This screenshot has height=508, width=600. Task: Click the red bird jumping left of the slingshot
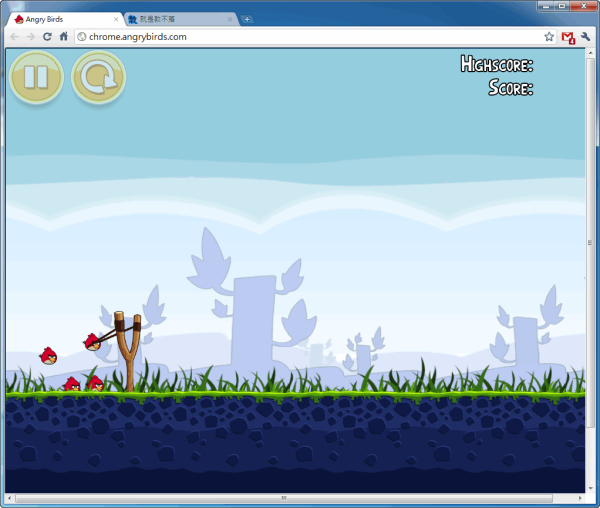(x=48, y=356)
